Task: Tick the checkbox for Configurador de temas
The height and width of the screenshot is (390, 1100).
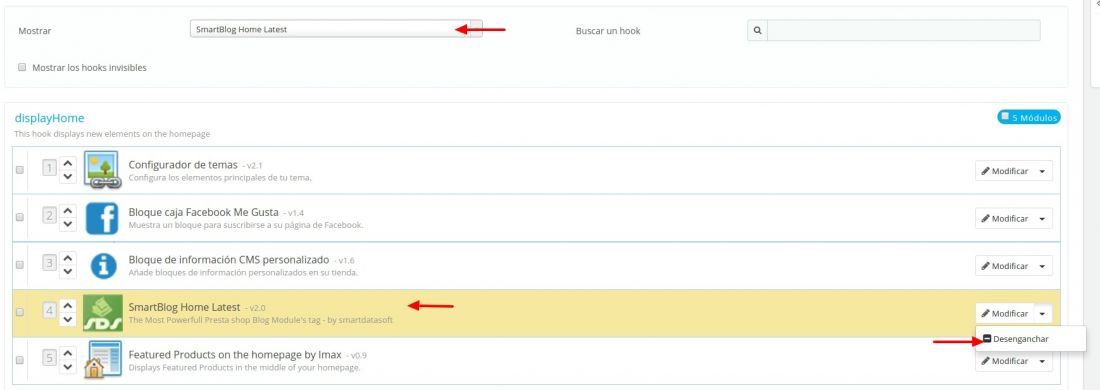Action: [x=20, y=170]
